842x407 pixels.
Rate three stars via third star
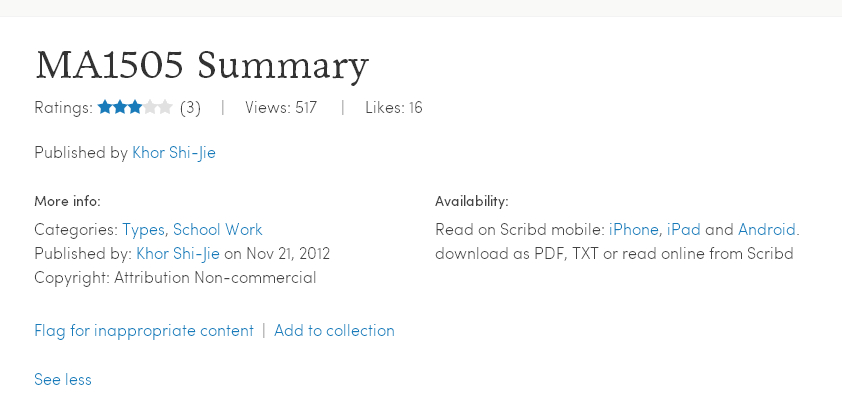click(135, 107)
